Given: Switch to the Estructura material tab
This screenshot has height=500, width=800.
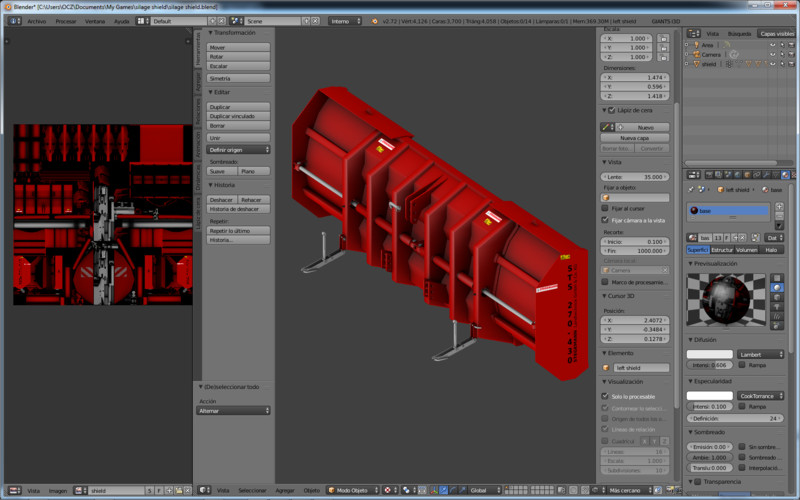Looking at the screenshot, I should click(x=722, y=250).
